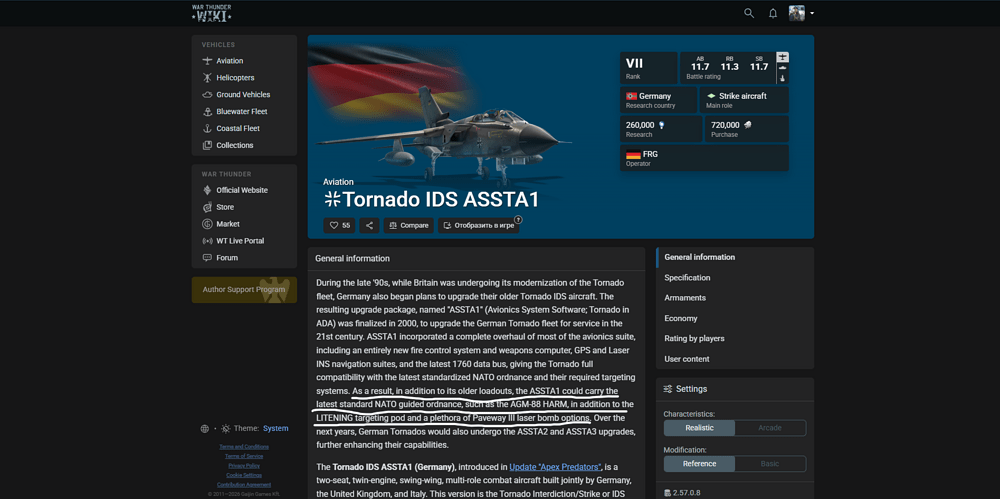Select the aircraft battle rating mode icon

pyautogui.click(x=783, y=57)
